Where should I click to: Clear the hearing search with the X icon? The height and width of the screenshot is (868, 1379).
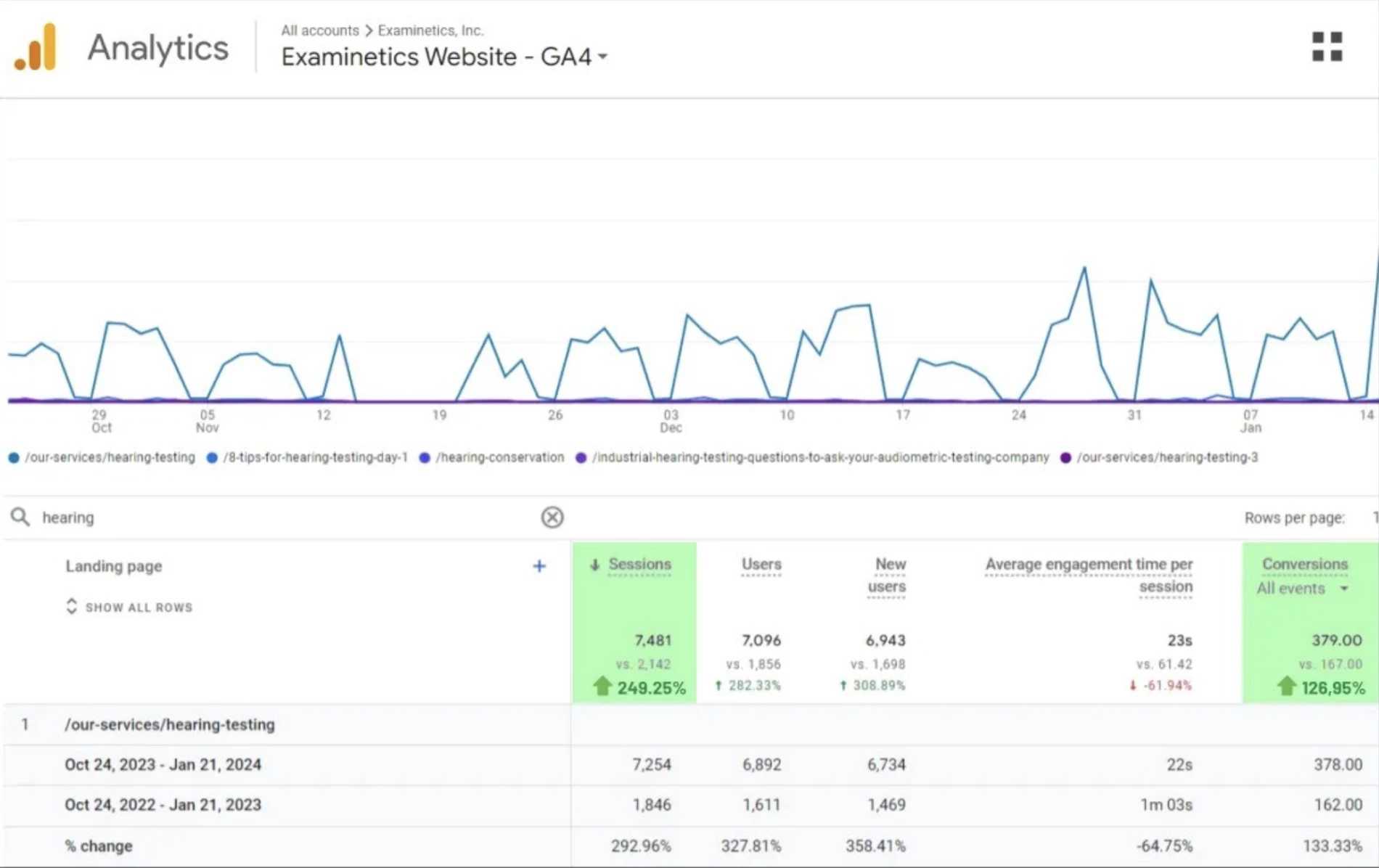pyautogui.click(x=552, y=517)
